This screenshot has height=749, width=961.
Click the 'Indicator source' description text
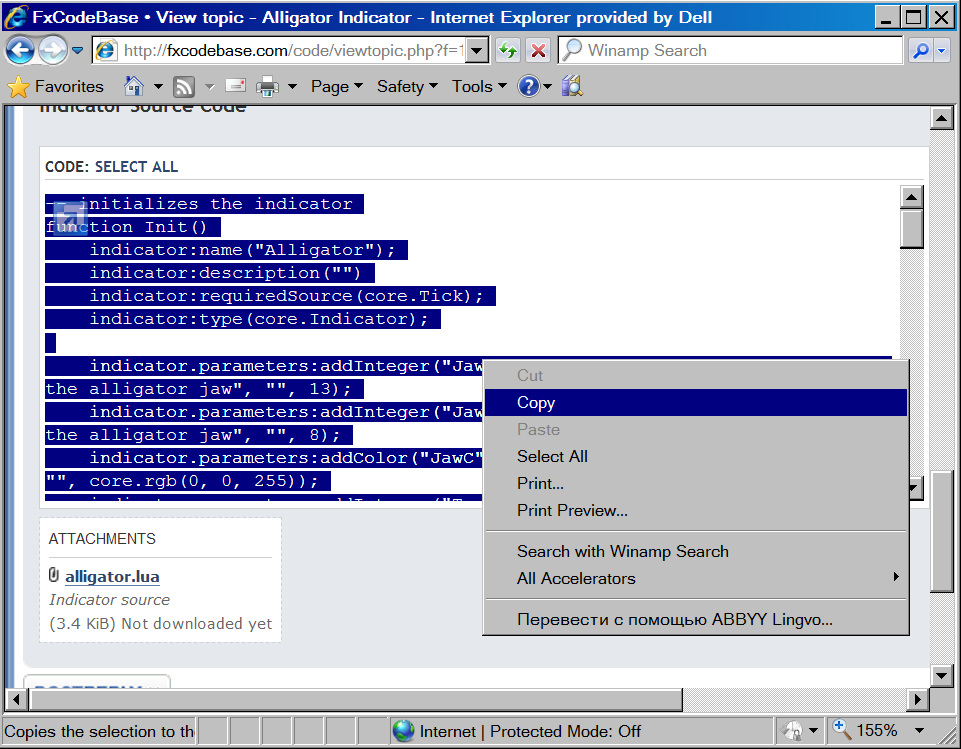[x=109, y=600]
